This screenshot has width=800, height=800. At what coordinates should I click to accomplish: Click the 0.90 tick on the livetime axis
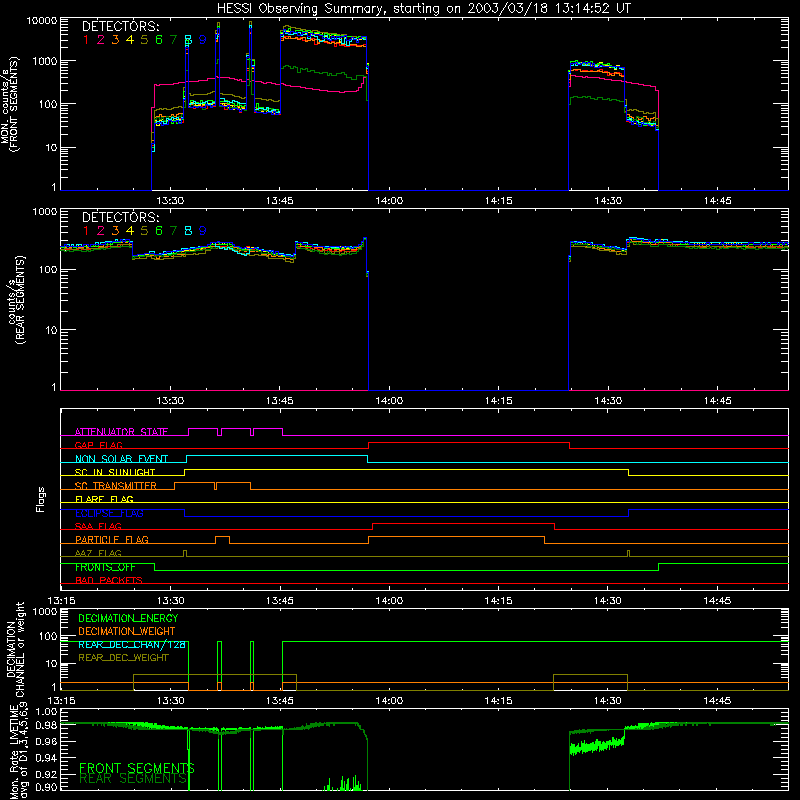[47, 787]
